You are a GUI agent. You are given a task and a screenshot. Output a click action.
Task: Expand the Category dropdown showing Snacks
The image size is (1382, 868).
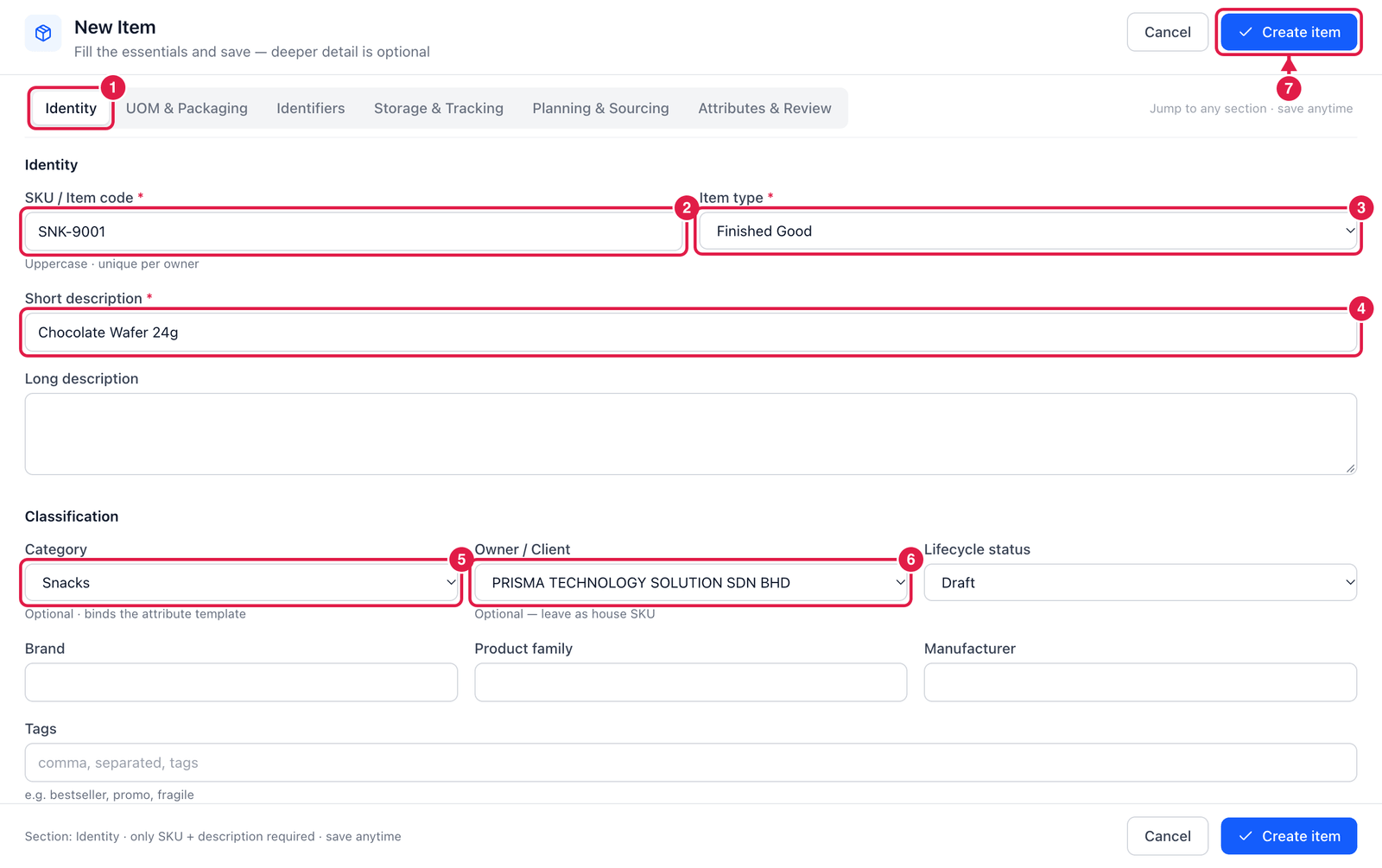(241, 583)
